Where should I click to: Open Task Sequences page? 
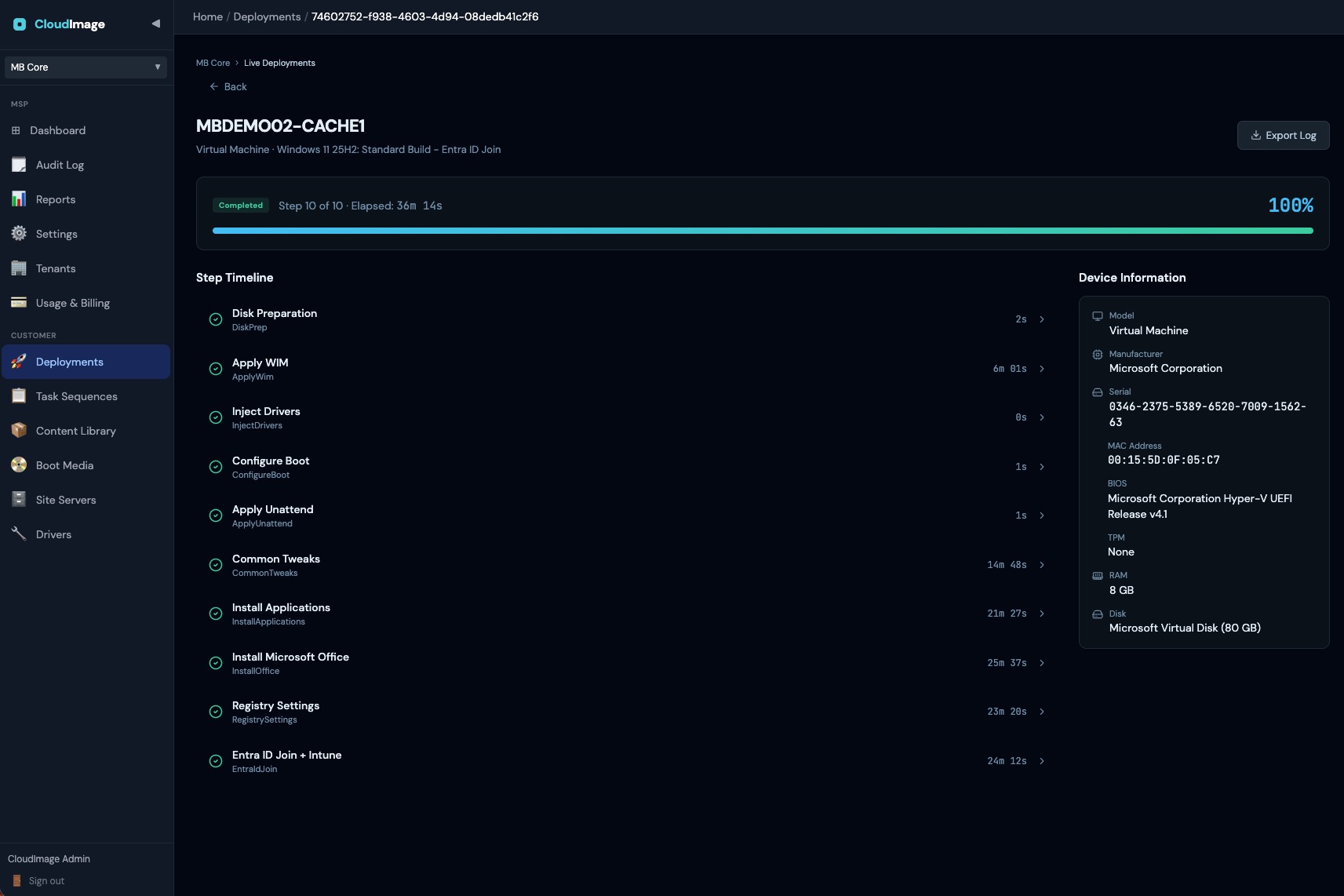(86, 396)
